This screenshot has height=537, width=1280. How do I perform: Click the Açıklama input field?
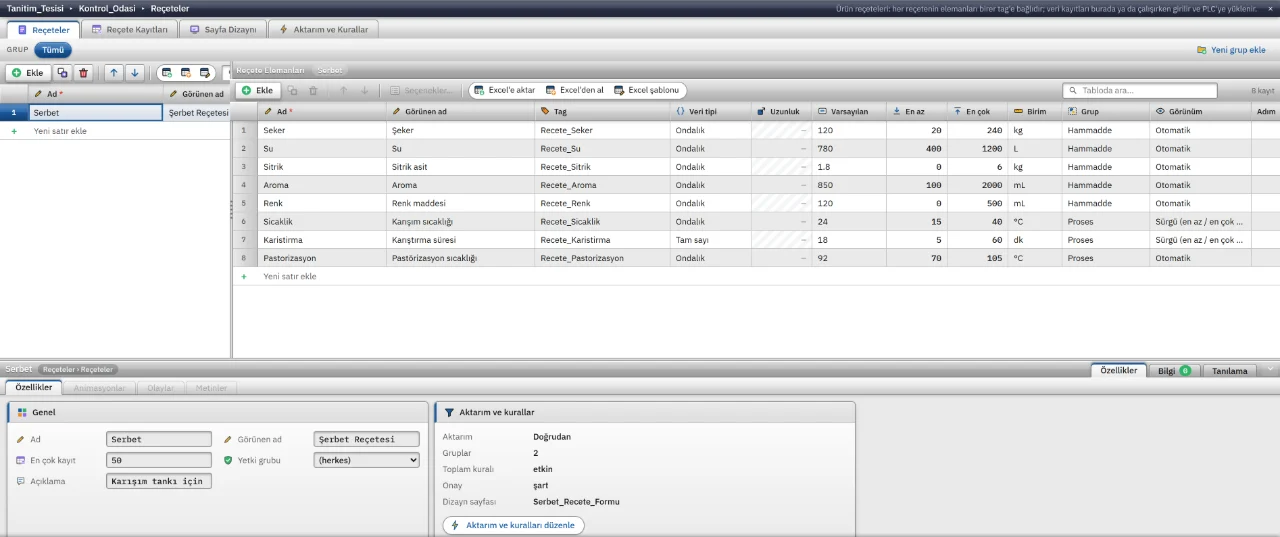pos(159,481)
